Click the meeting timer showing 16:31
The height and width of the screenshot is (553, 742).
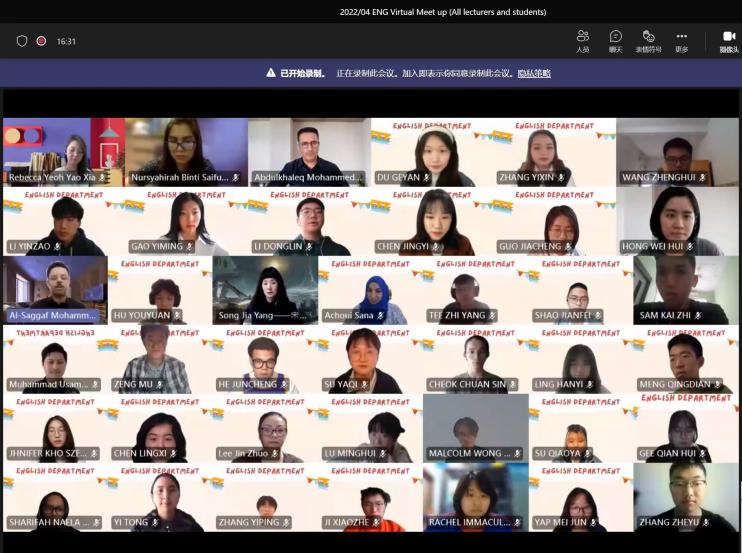point(66,41)
